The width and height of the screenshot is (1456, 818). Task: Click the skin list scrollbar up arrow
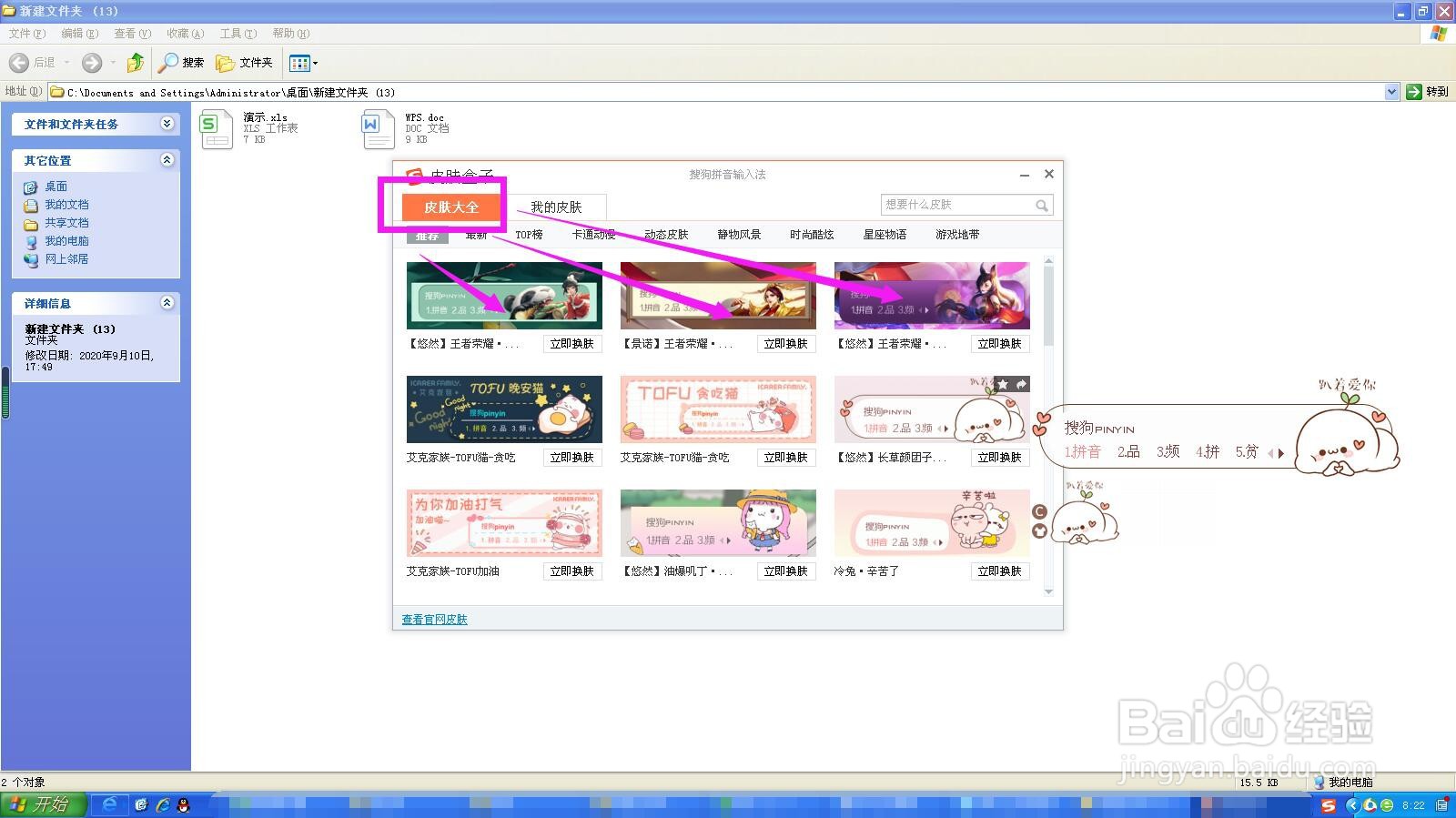[1048, 262]
